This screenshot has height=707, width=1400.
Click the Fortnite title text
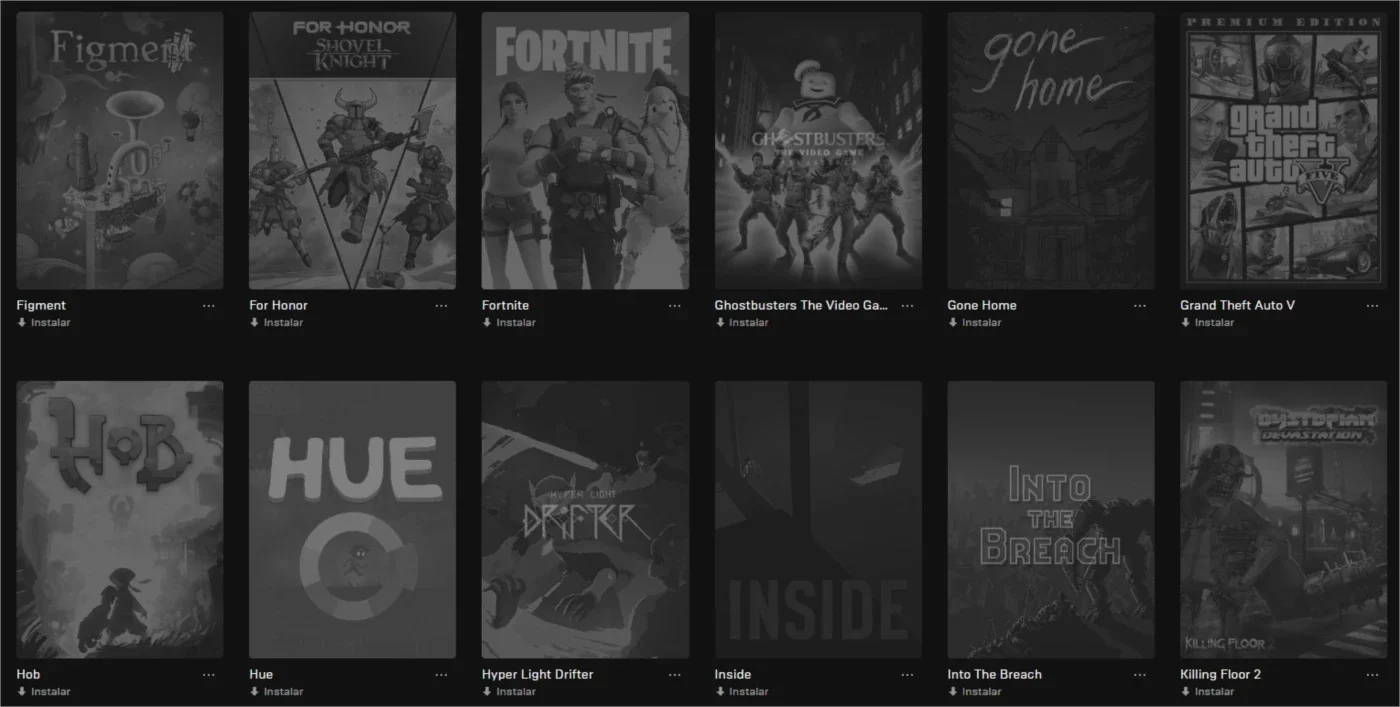pos(505,306)
